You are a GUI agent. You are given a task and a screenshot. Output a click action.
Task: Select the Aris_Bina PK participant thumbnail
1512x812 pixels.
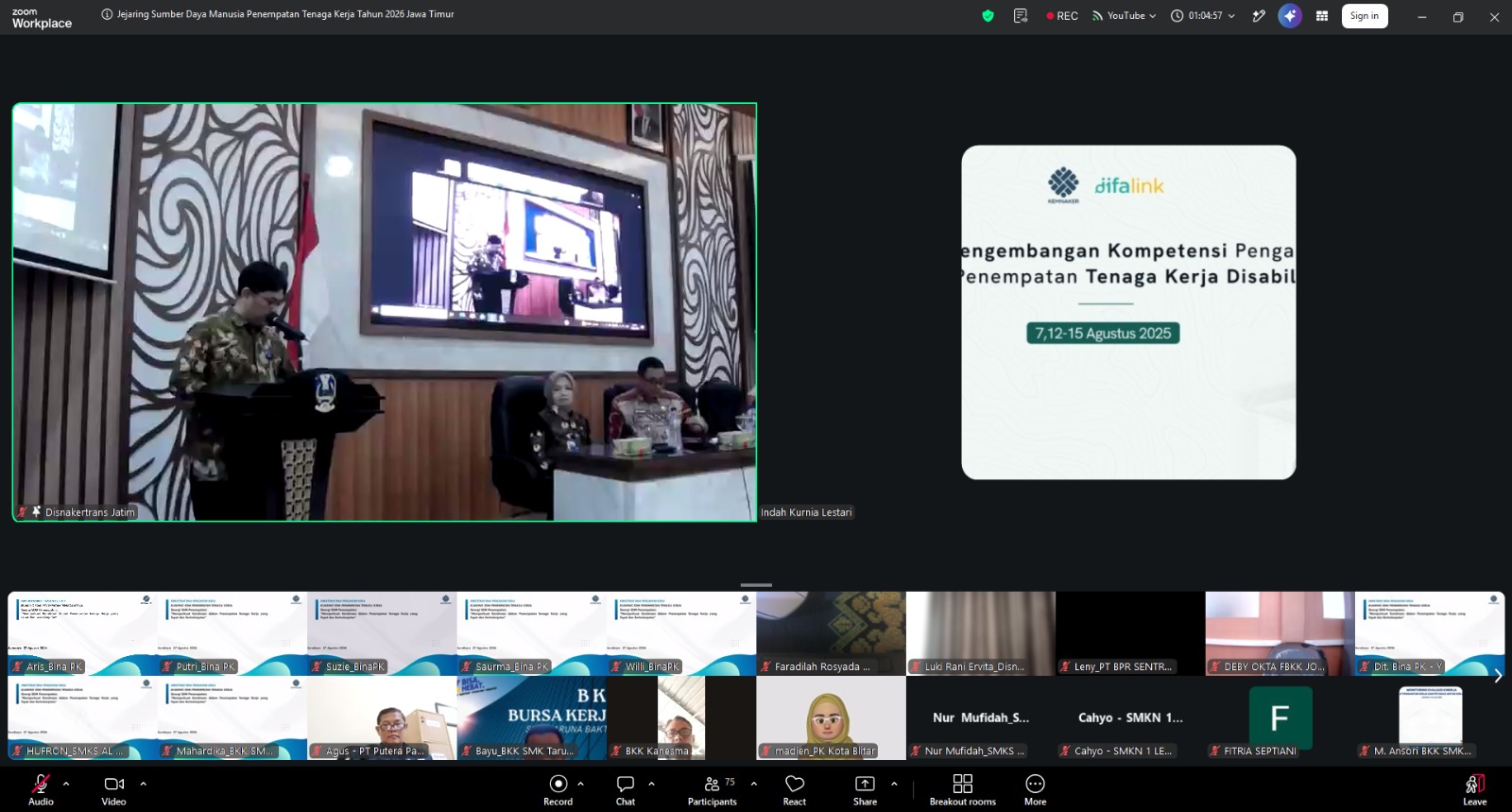[x=82, y=633]
